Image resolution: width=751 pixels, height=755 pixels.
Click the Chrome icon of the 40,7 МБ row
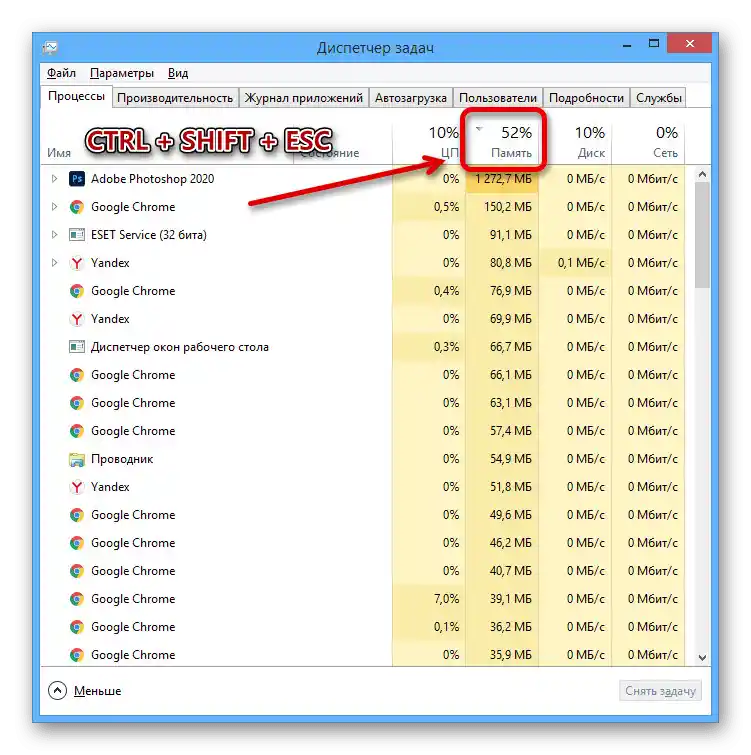tap(77, 571)
